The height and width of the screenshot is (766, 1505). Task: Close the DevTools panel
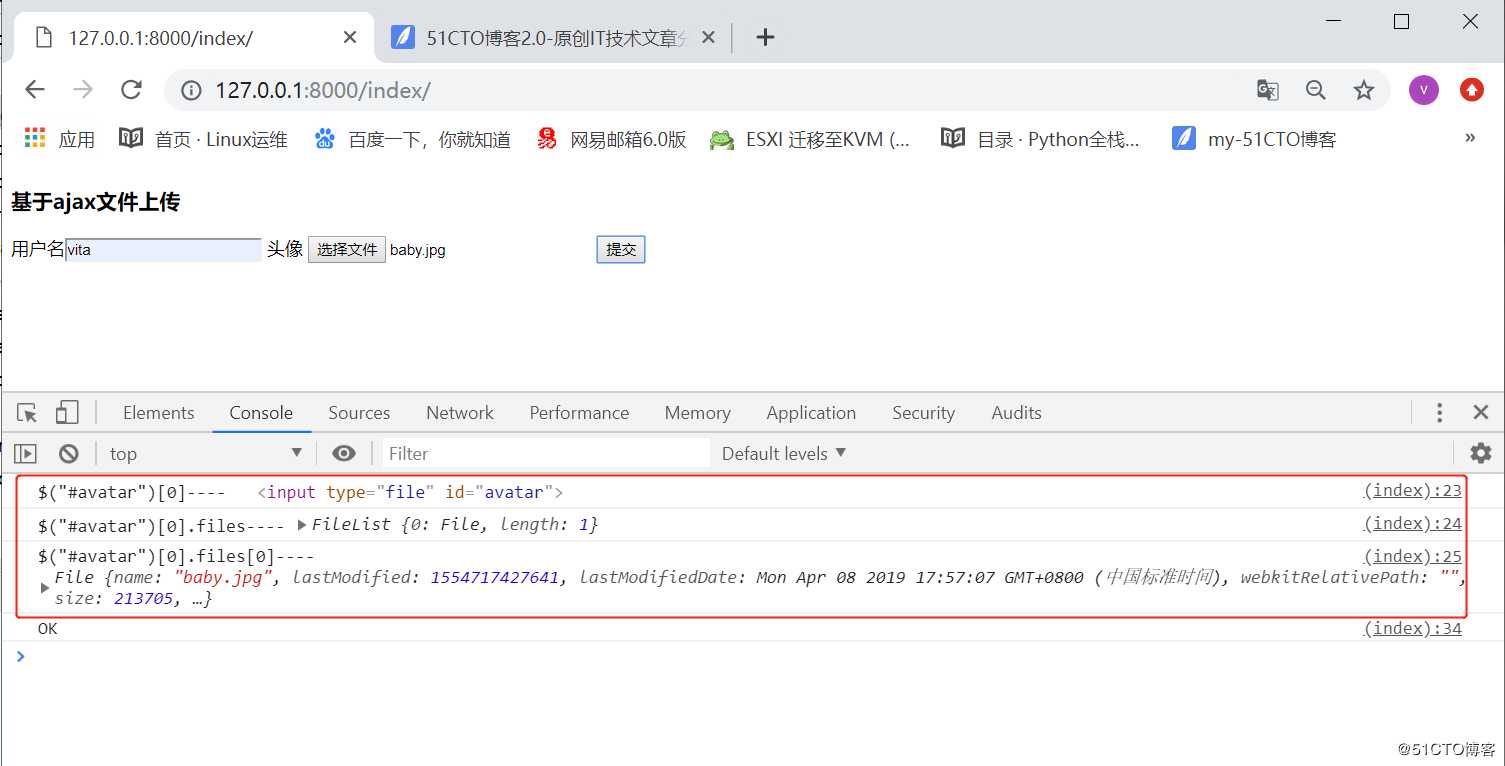[1481, 413]
